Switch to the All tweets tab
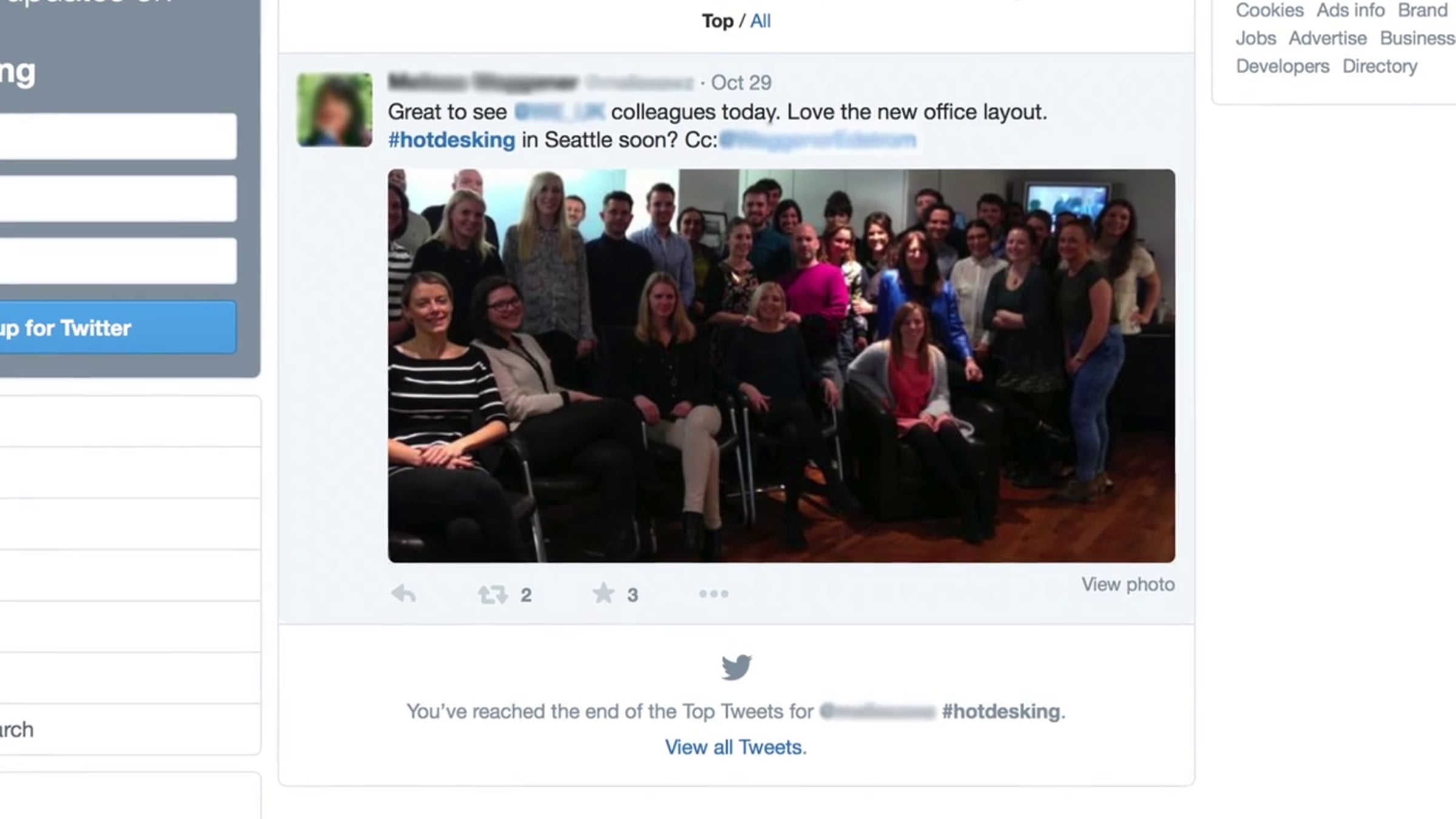1456x819 pixels. point(760,21)
